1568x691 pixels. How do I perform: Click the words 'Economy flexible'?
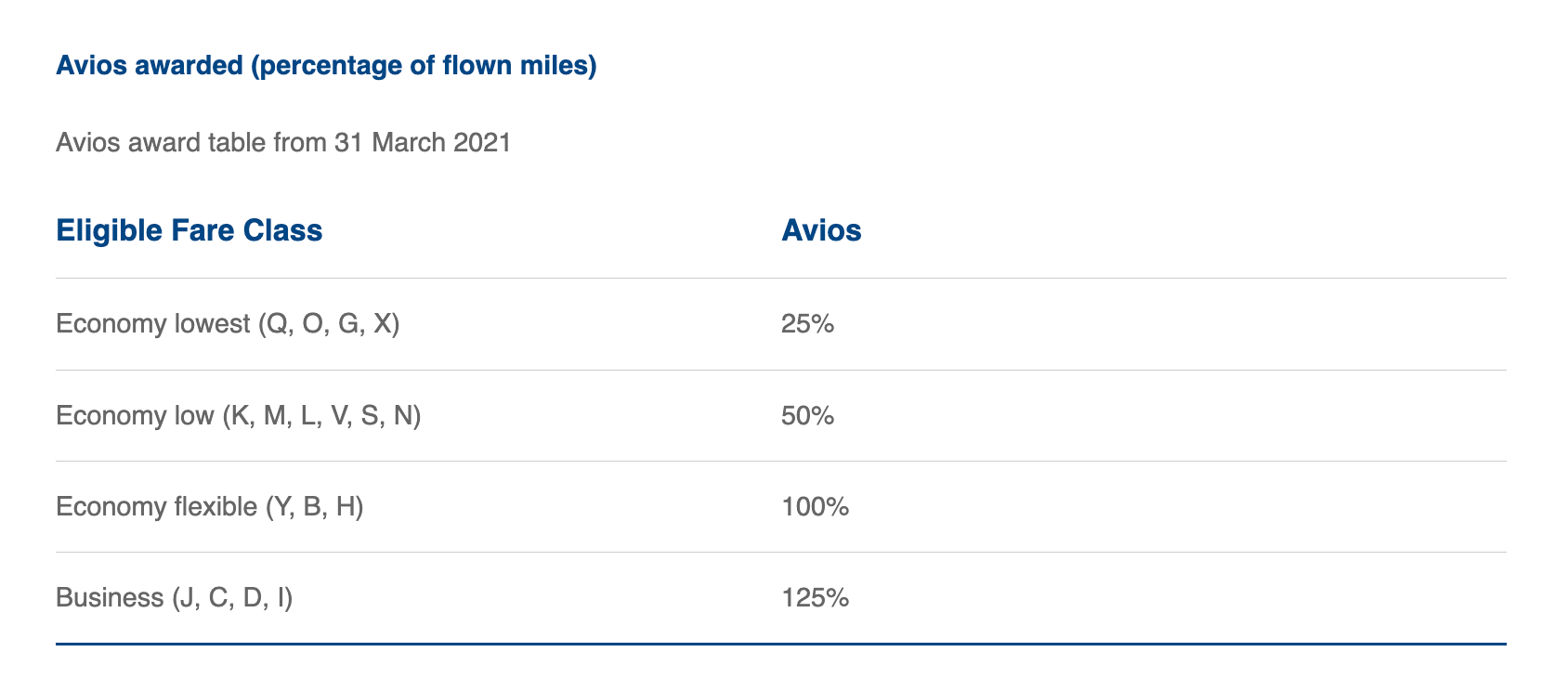(156, 506)
